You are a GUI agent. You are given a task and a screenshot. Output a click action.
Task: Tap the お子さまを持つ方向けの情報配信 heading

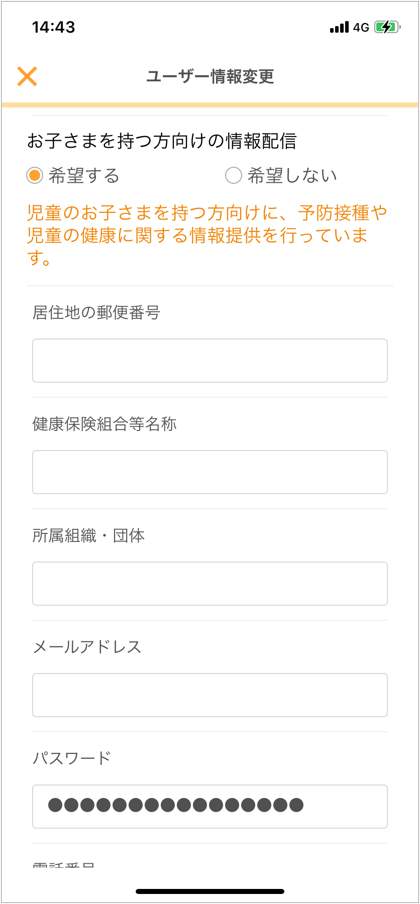(161, 142)
